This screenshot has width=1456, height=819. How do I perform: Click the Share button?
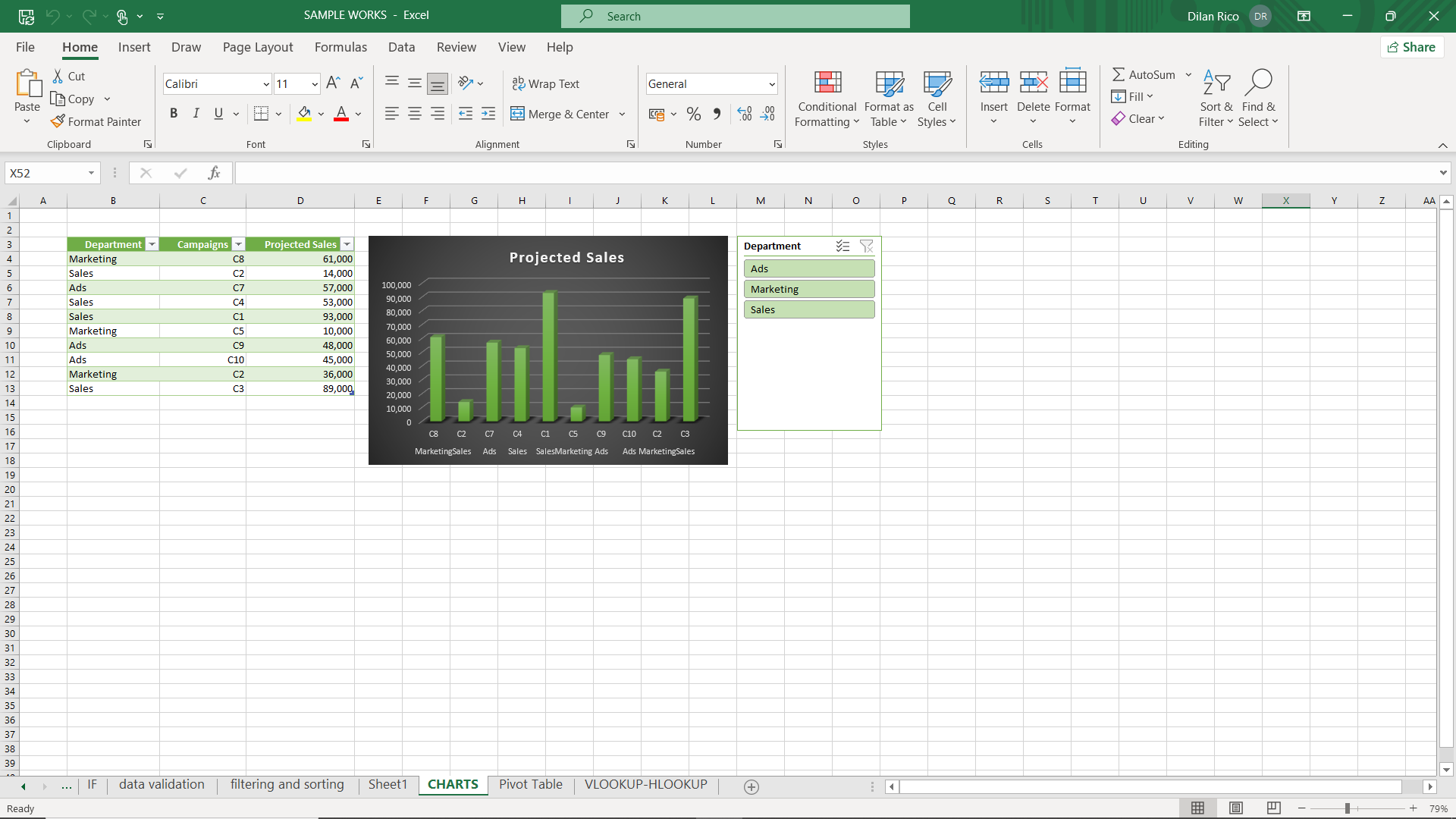click(x=1411, y=47)
